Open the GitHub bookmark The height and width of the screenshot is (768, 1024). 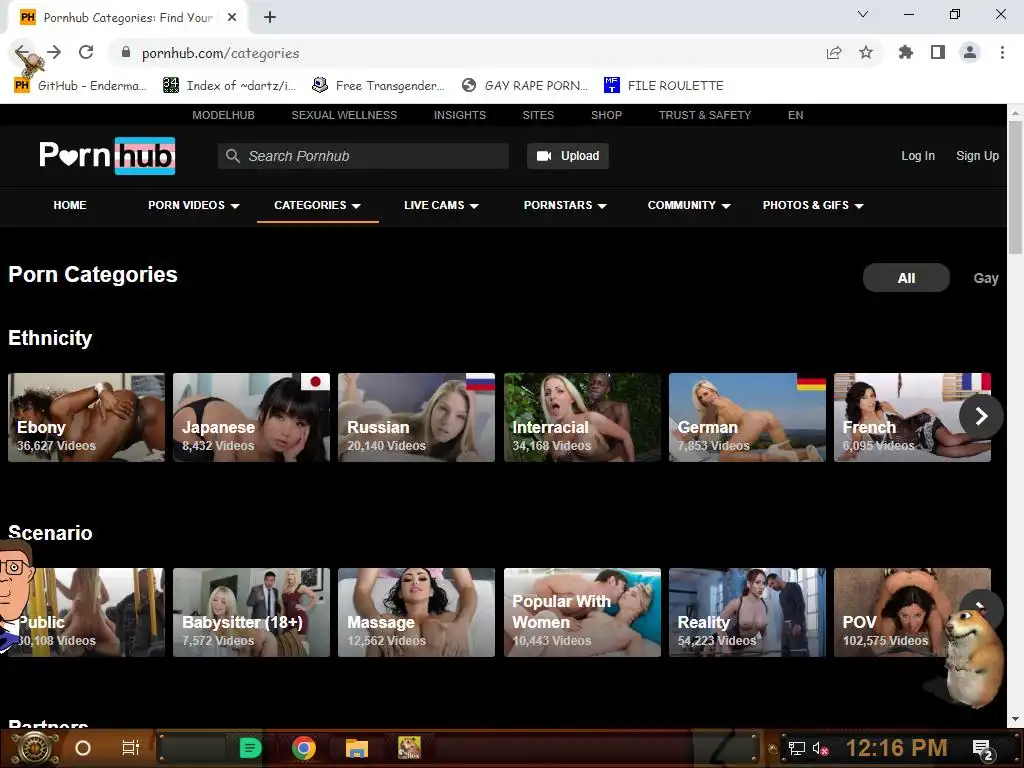[80, 86]
